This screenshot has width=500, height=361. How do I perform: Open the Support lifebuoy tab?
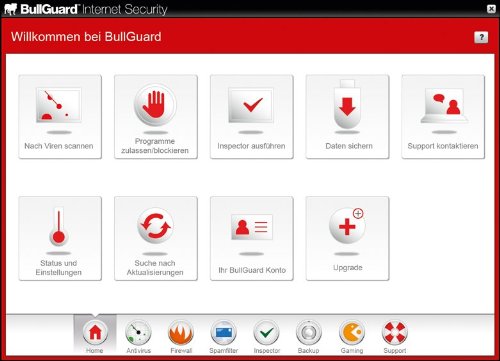pyautogui.click(x=395, y=337)
